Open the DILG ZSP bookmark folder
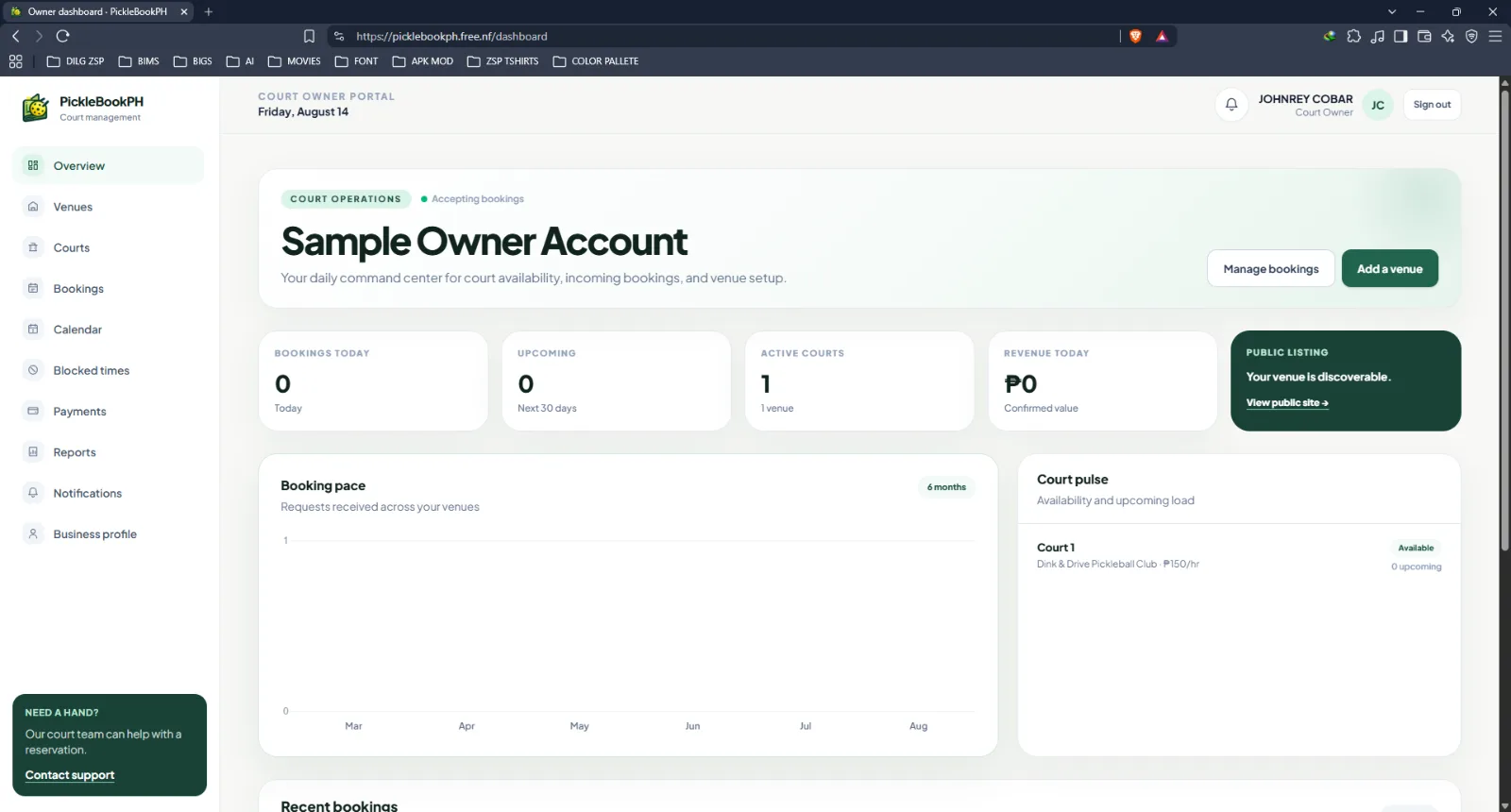 click(76, 61)
